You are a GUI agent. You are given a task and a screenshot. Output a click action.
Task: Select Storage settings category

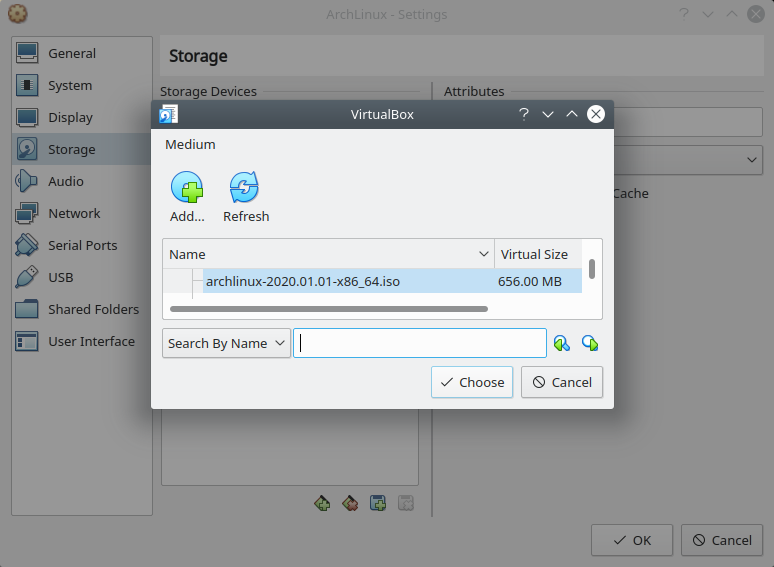(x=82, y=149)
